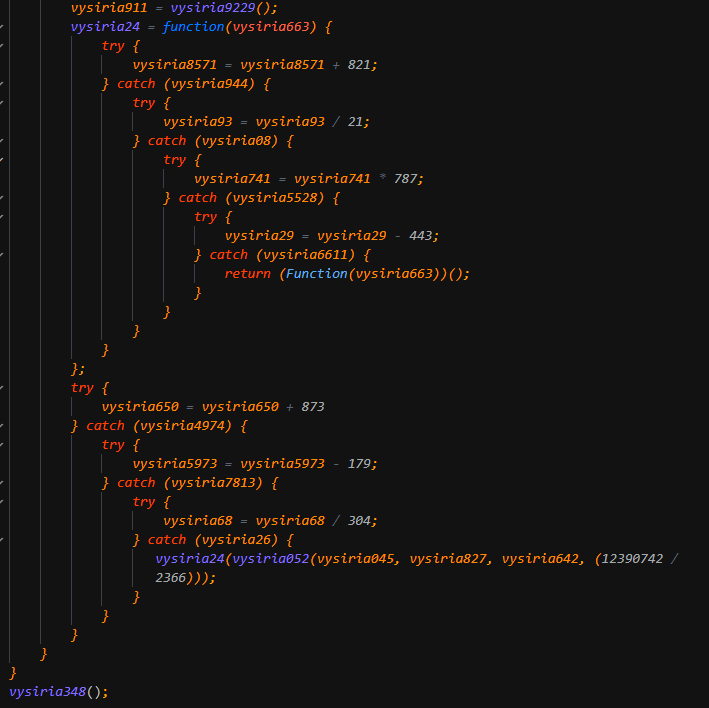Click the number 443
Screen dimensions: 709x708
click(421, 236)
